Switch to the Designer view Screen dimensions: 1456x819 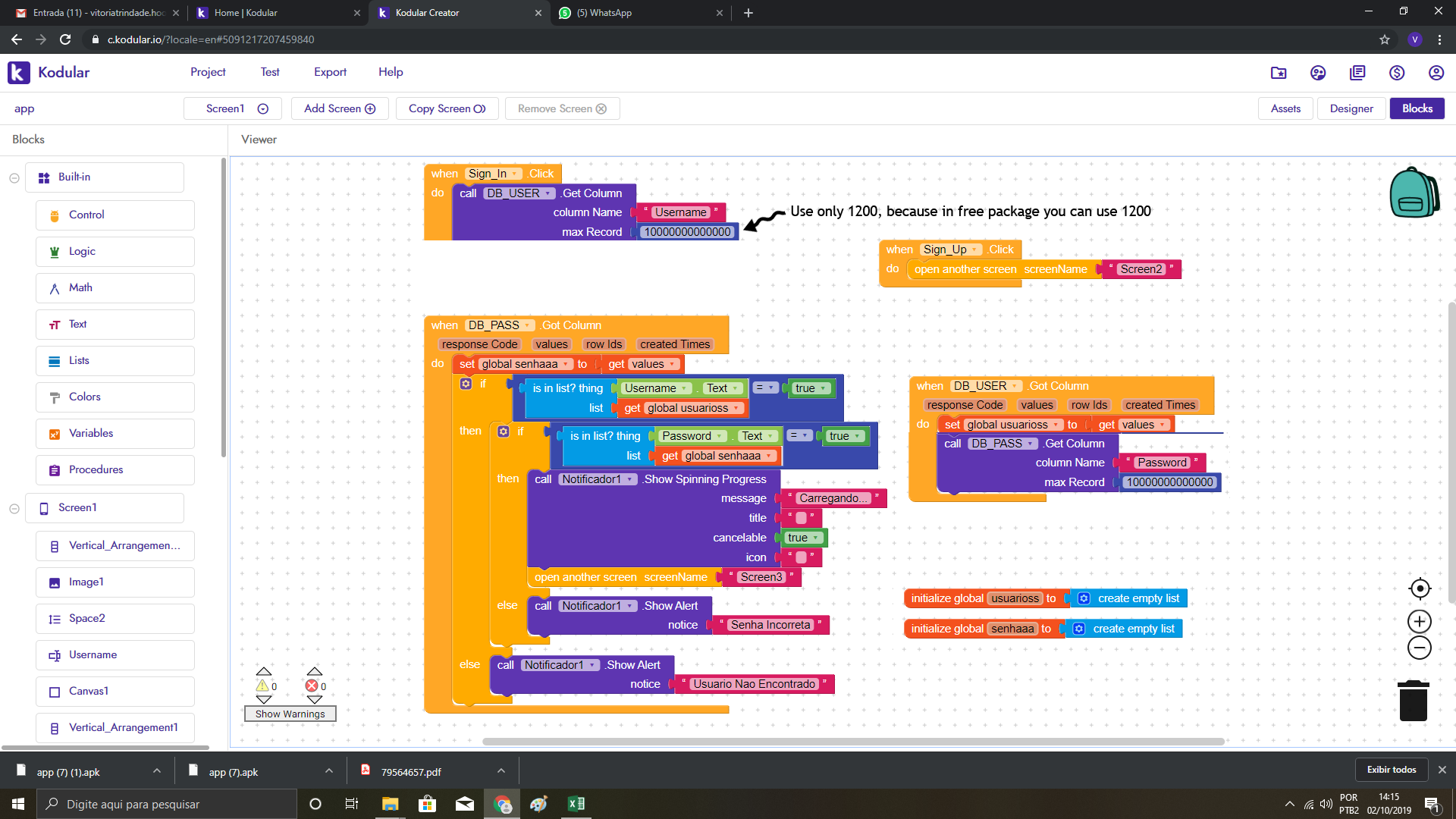(x=1351, y=108)
